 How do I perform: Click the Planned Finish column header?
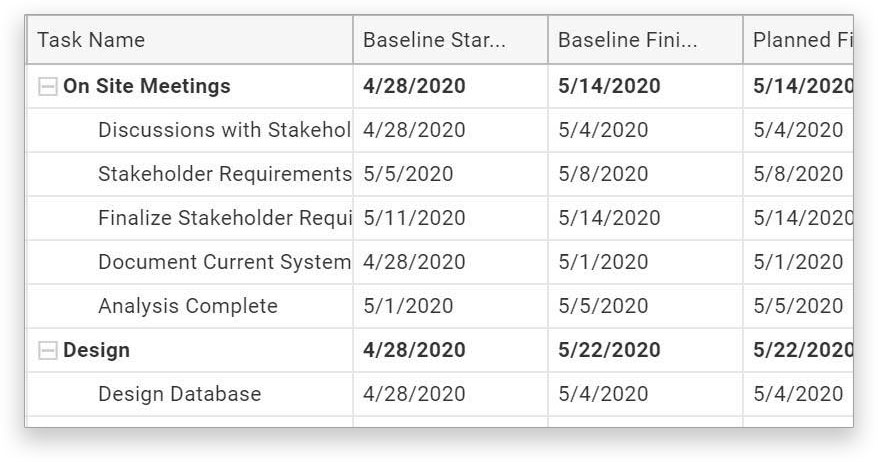click(802, 40)
